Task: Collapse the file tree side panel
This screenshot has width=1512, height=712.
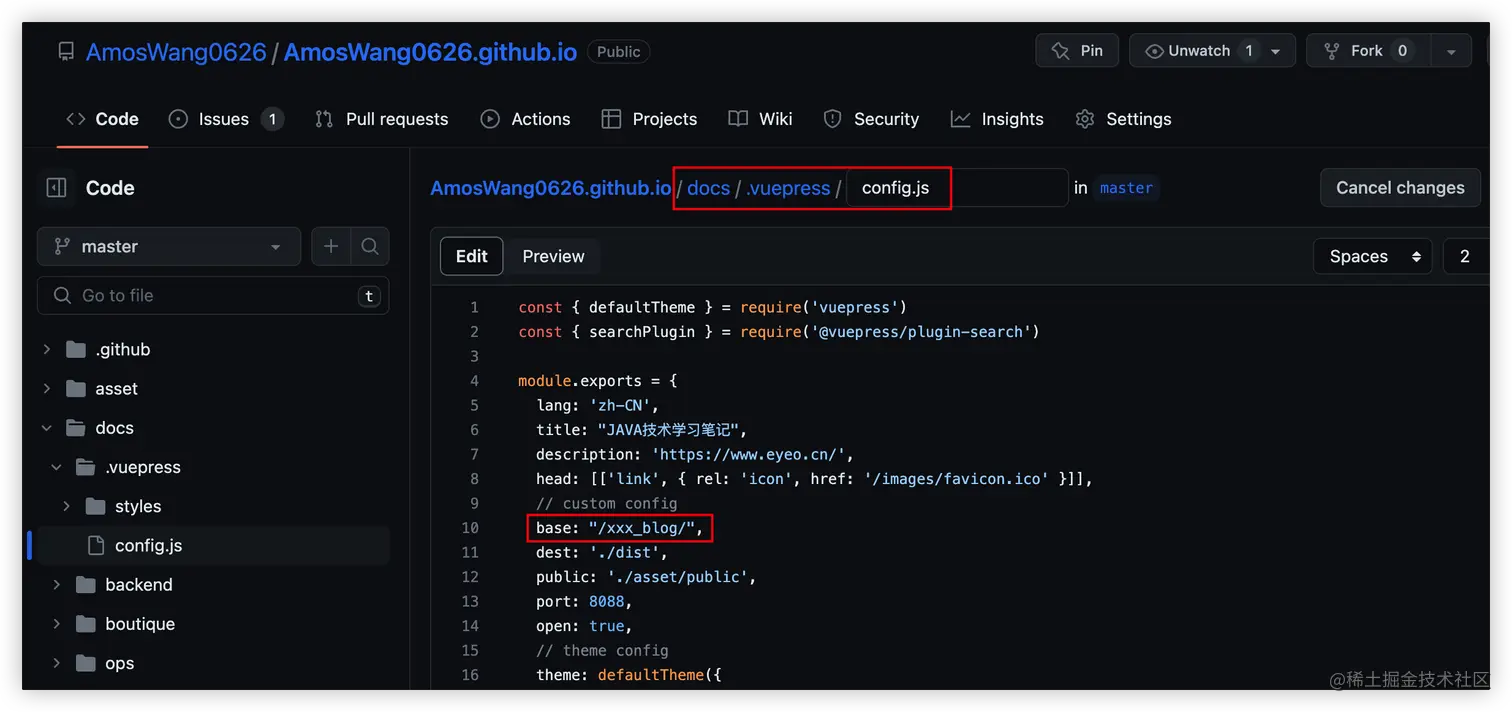Action: [x=57, y=187]
